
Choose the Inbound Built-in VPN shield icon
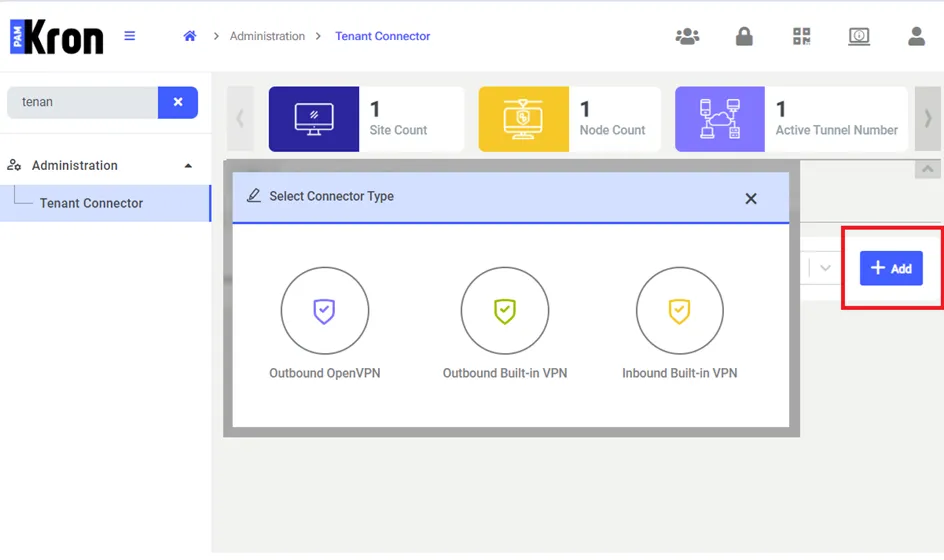point(680,311)
